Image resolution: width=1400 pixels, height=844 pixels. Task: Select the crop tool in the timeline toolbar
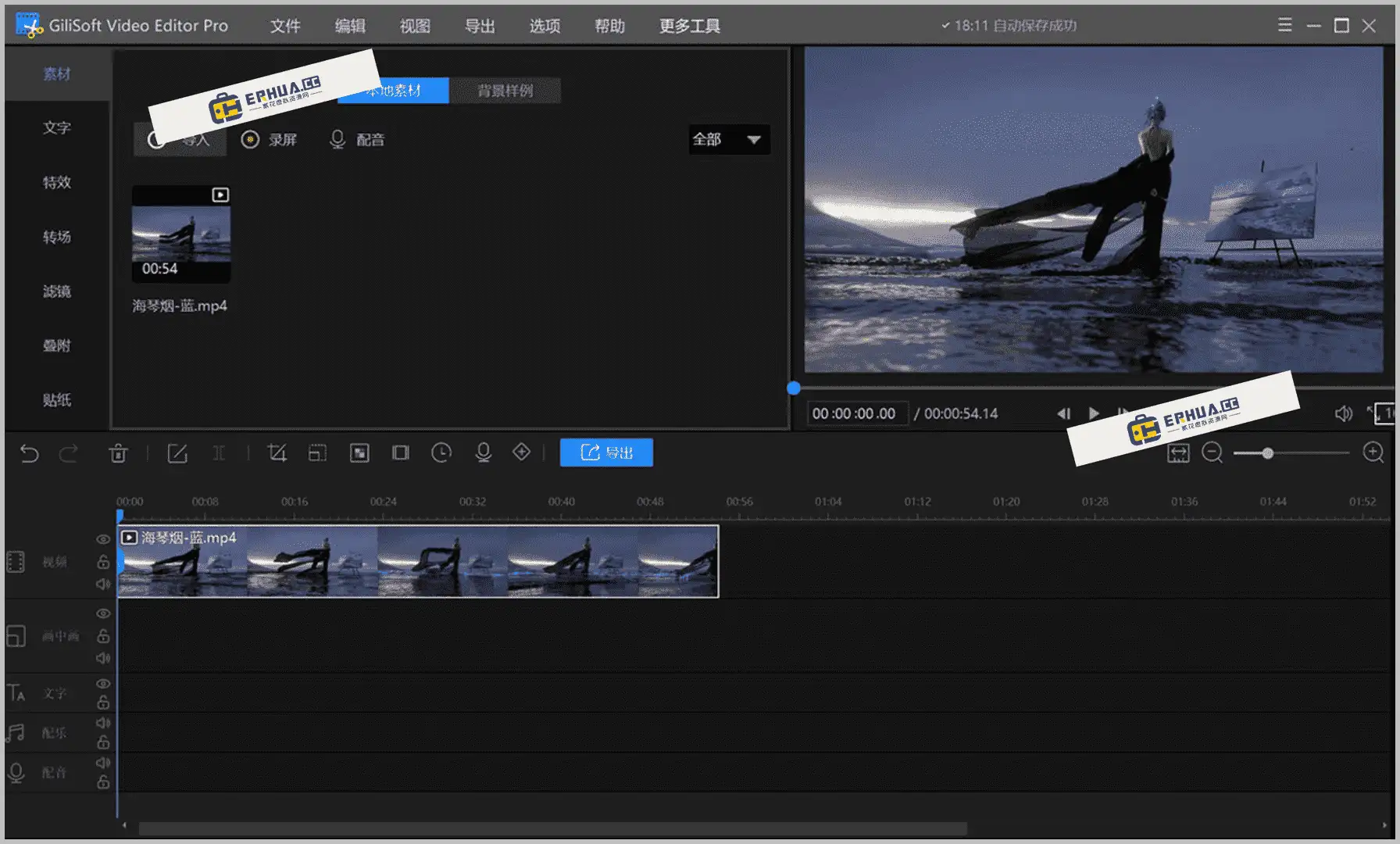click(277, 452)
